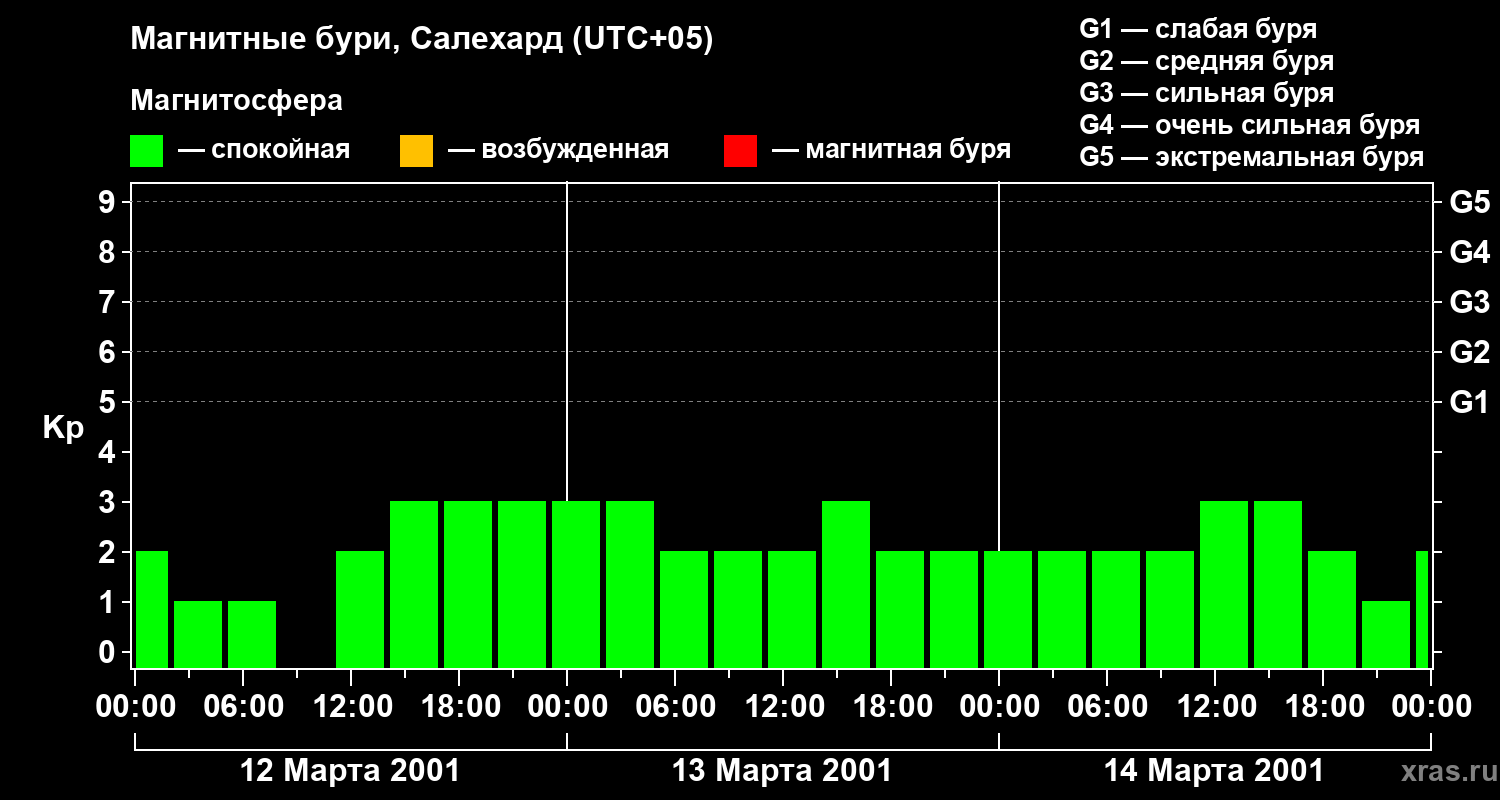The image size is (1500, 800).
Task: Click the '06:00' time label for 13 March
Action: coord(675,707)
